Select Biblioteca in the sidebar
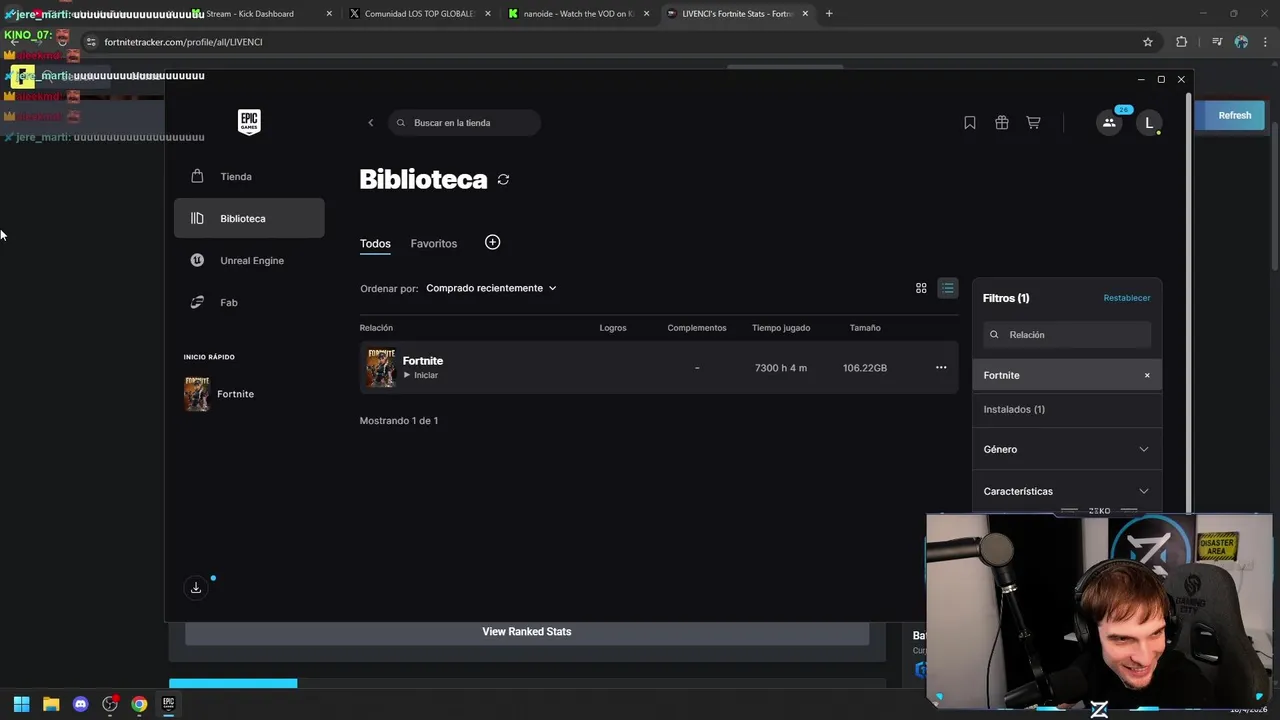 pos(249,218)
